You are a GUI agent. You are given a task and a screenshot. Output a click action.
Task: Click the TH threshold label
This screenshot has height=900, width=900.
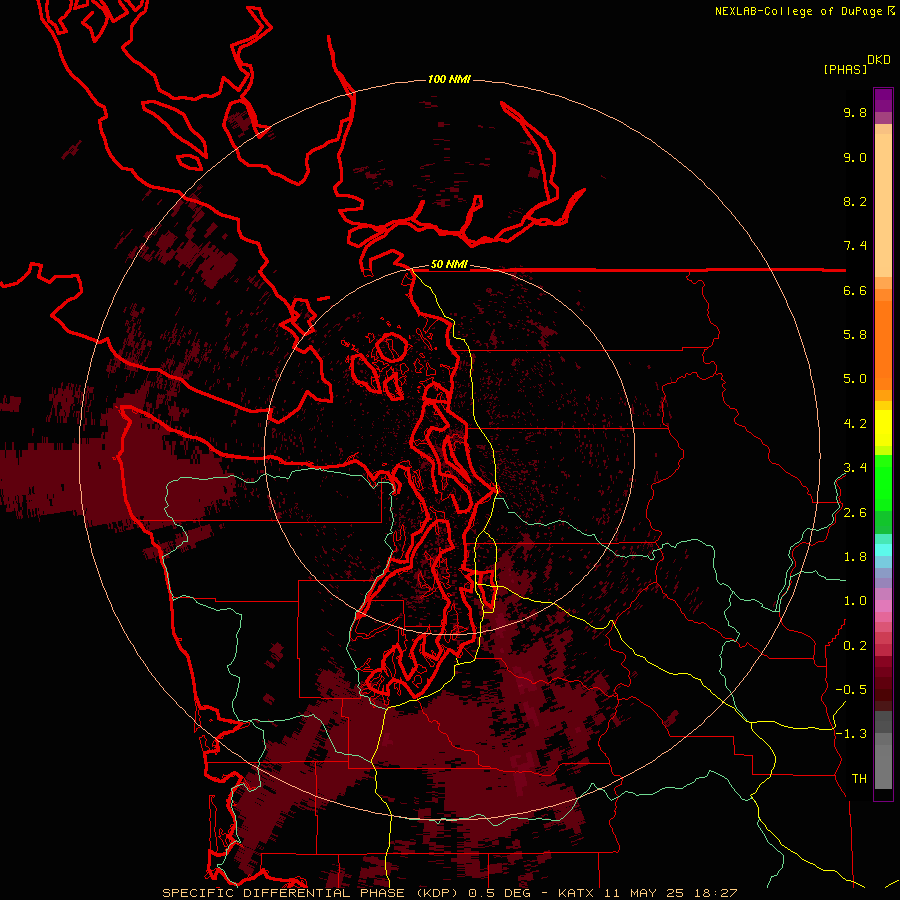[859, 779]
